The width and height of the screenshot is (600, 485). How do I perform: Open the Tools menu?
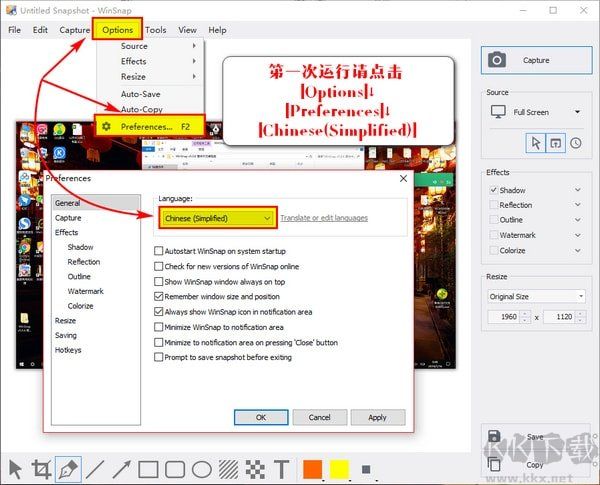(x=155, y=30)
